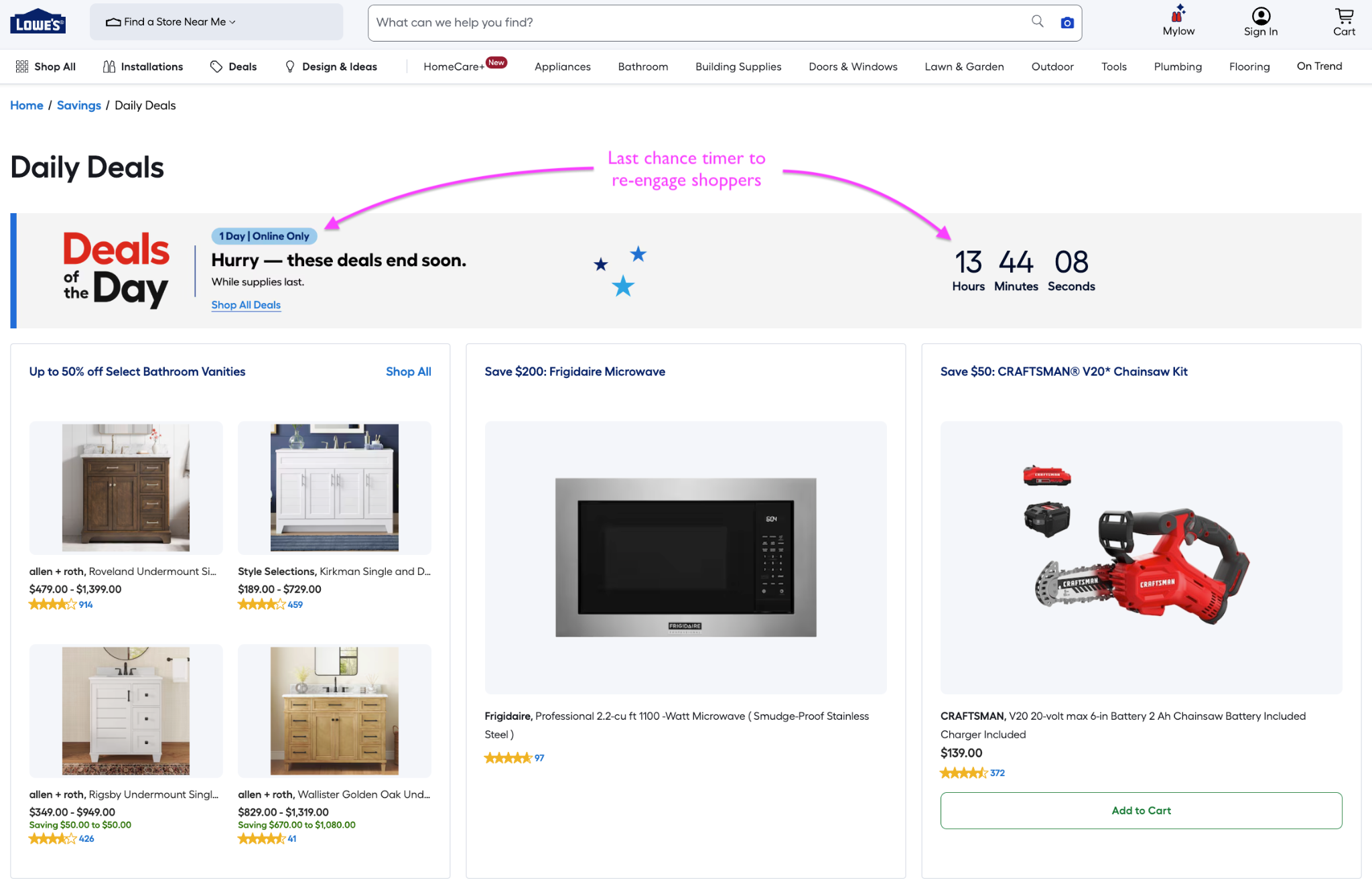Select the Outdoor category
Screen dimensions: 1372x884
[1052, 66]
